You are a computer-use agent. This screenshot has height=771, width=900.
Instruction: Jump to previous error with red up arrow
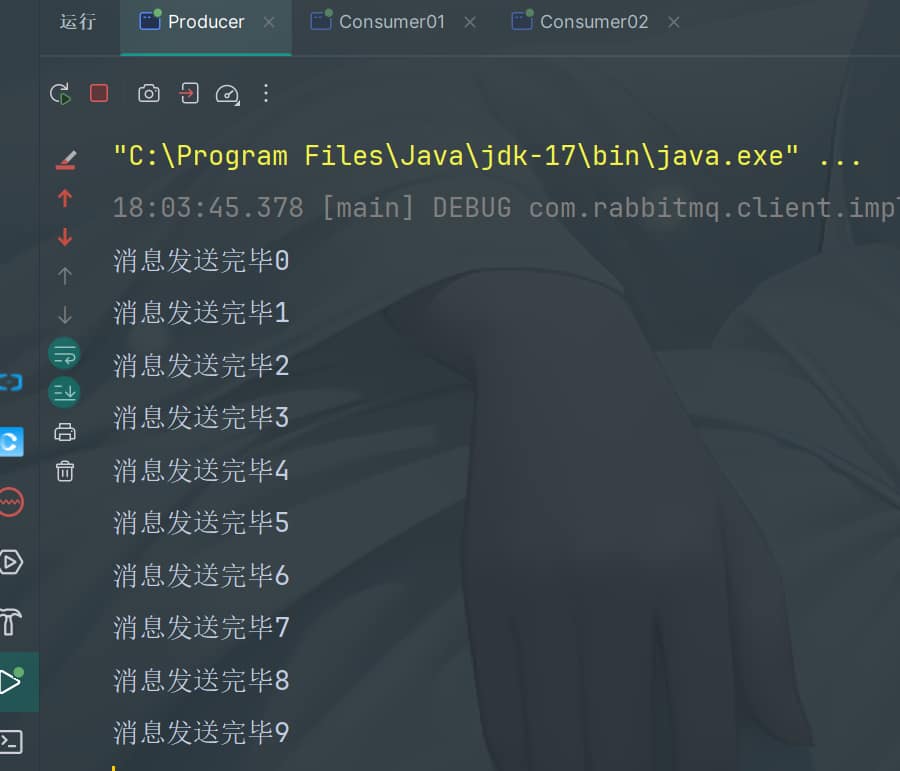65,198
